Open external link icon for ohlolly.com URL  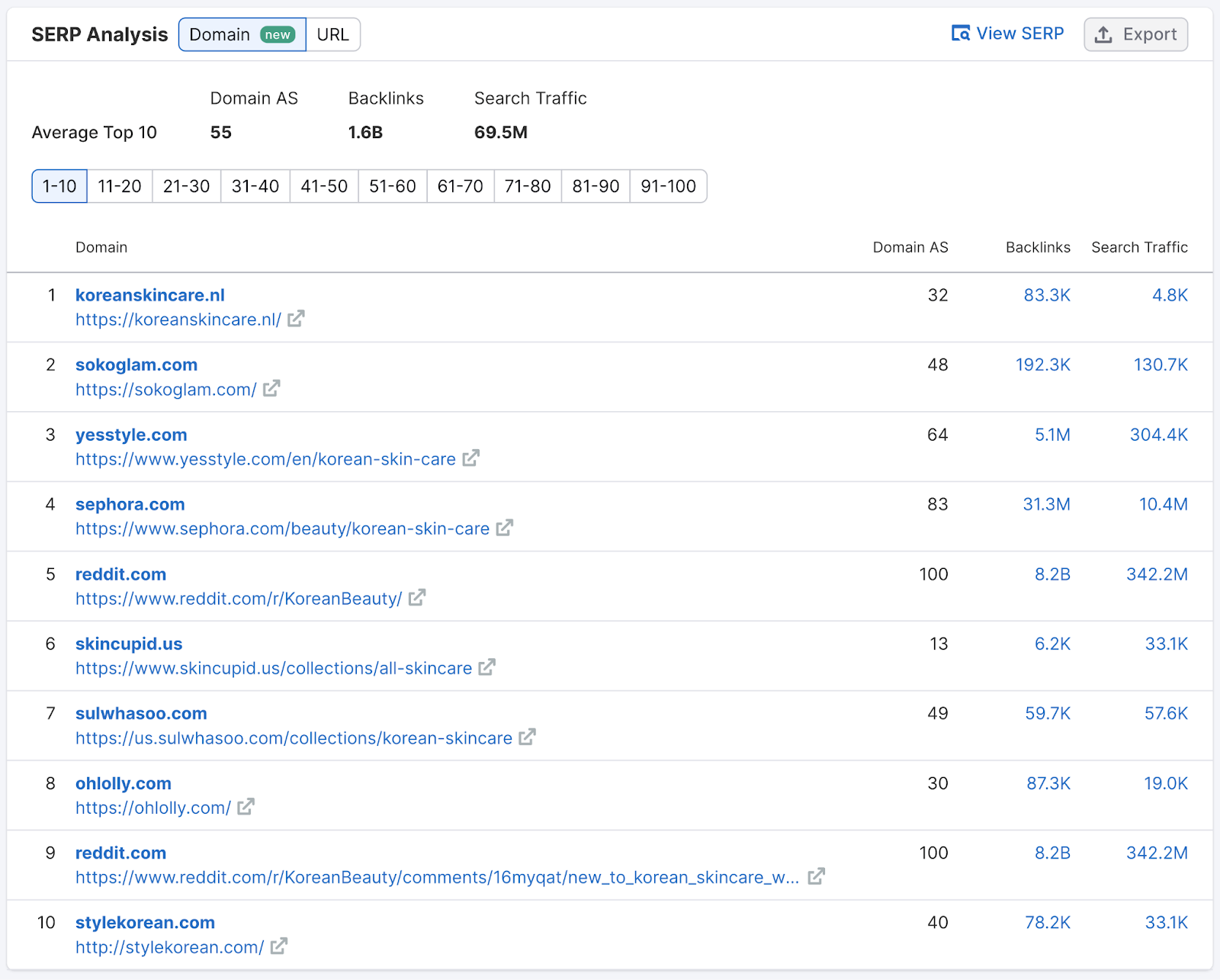(246, 807)
